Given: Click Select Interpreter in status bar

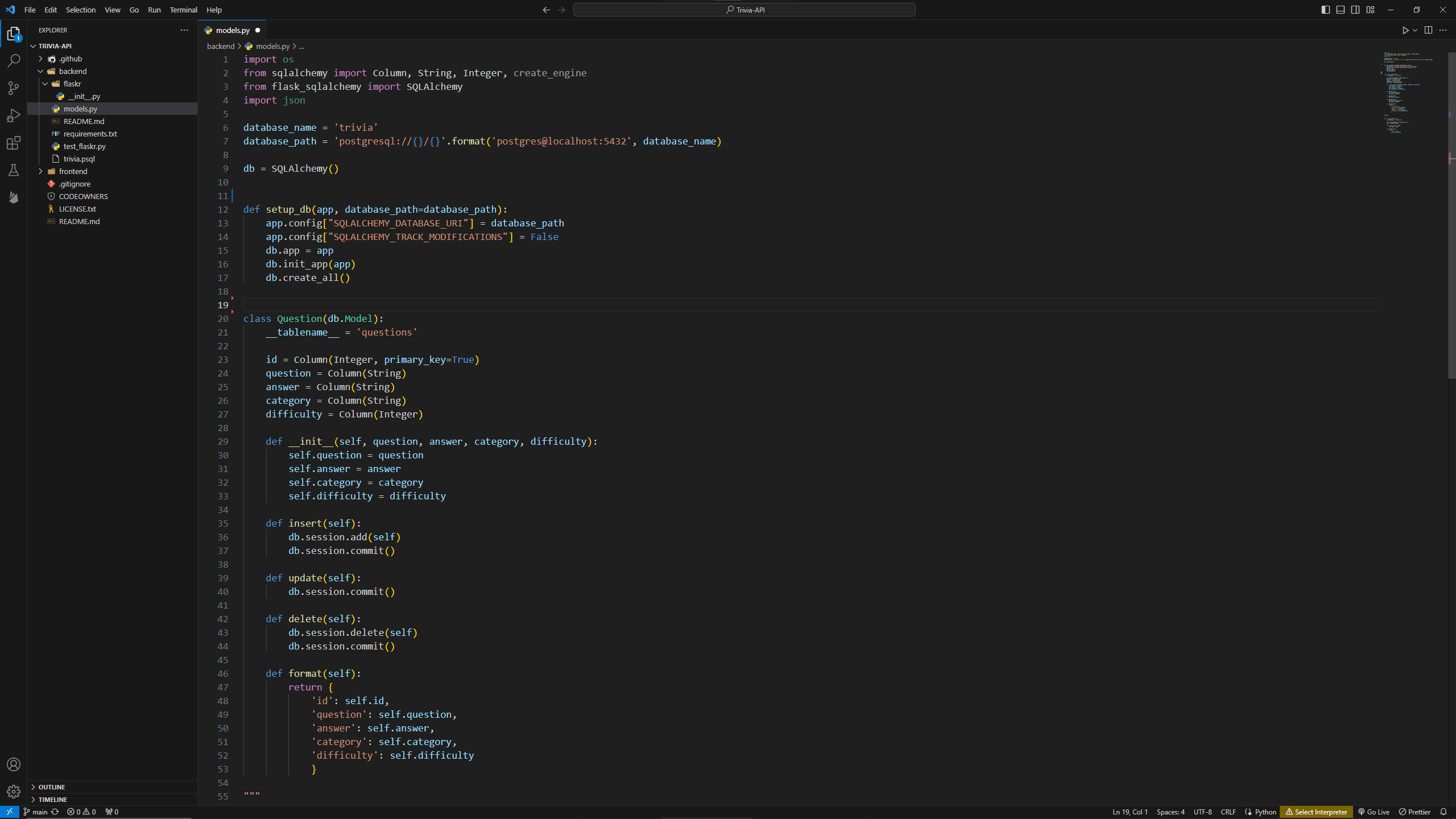Looking at the screenshot, I should click(1316, 812).
